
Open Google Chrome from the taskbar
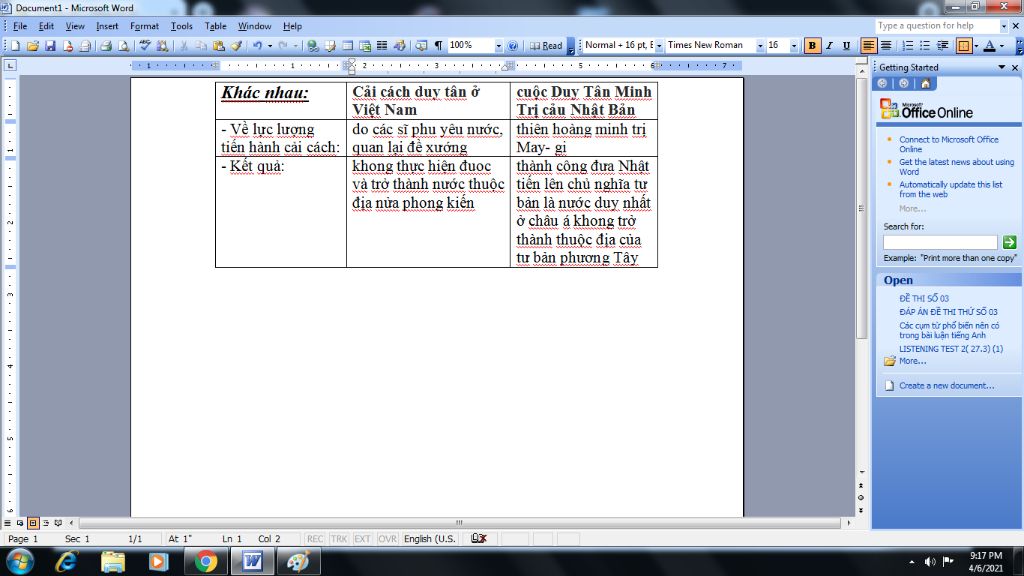[205, 562]
